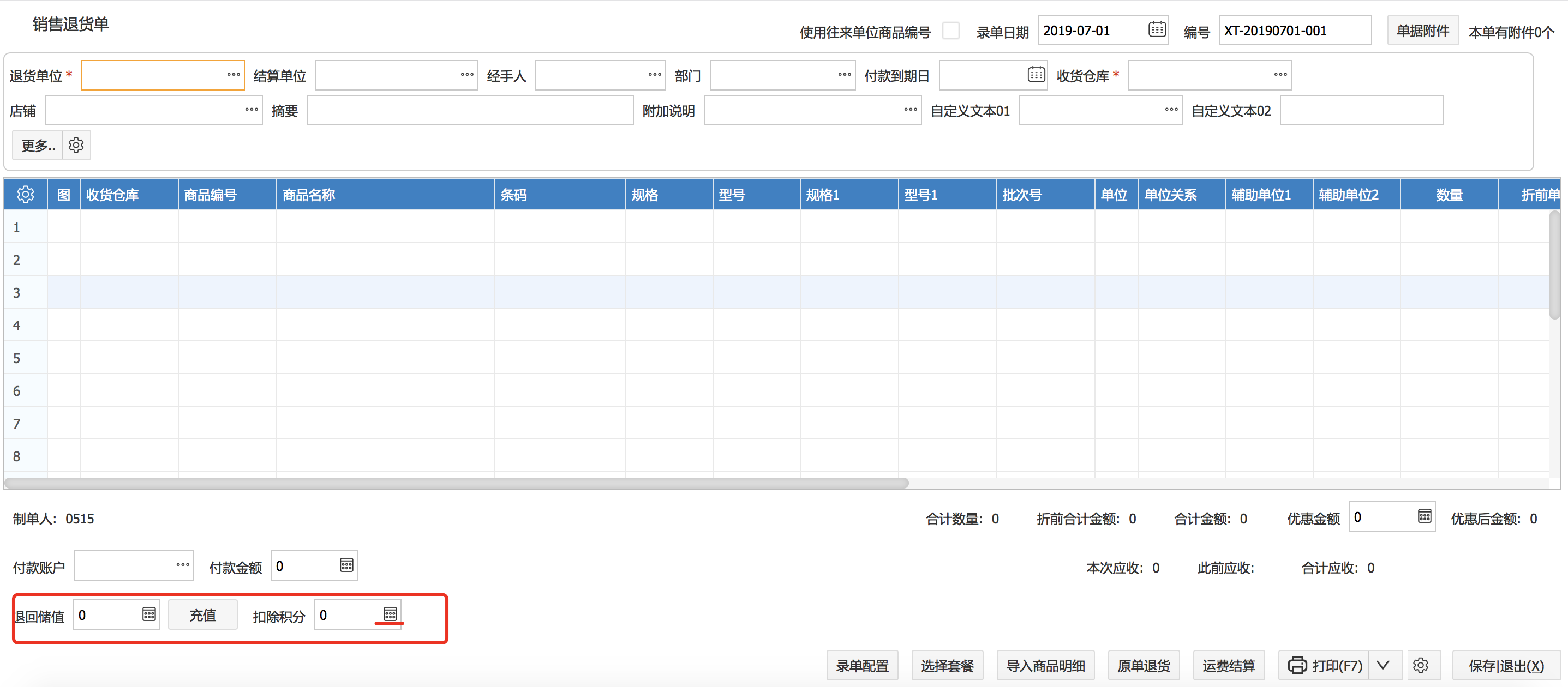Click the 收货仓库 cell in row 4
This screenshot has height=687, width=1568.
pyautogui.click(x=129, y=325)
